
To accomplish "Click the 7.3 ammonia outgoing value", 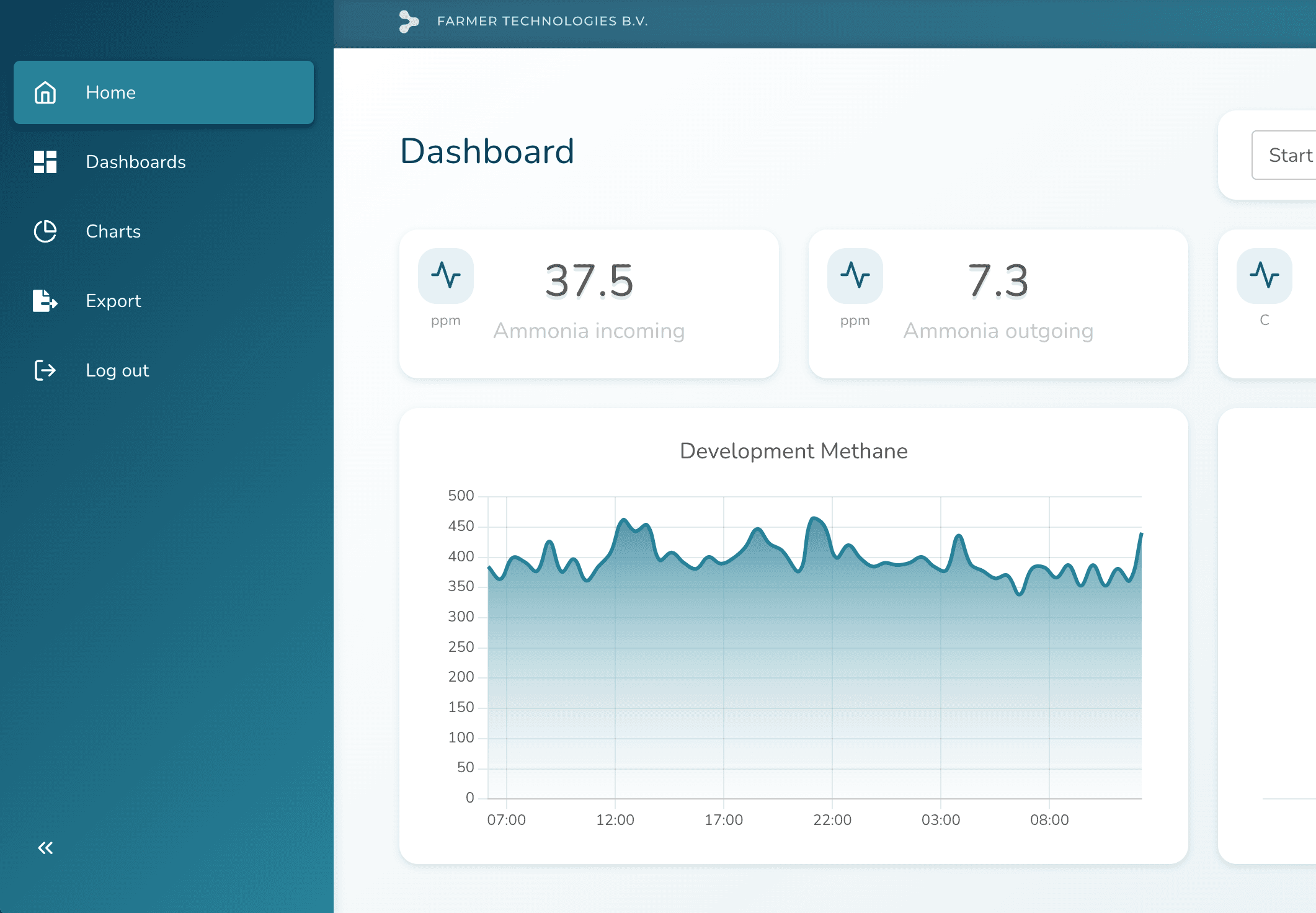I will pos(998,281).
